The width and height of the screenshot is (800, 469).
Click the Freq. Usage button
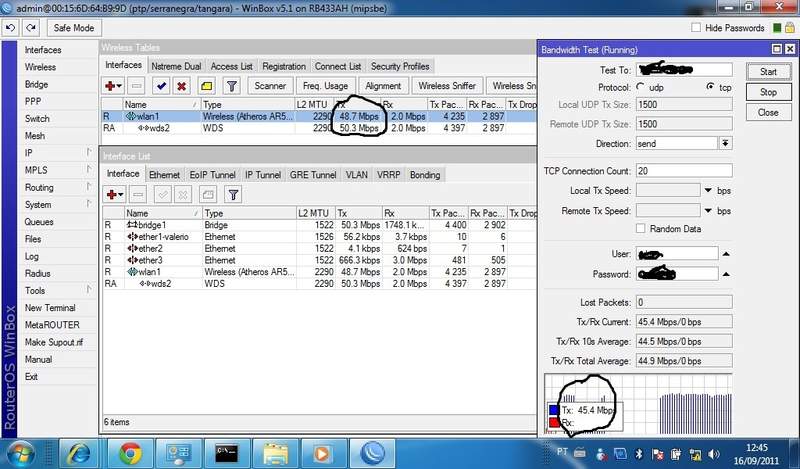pyautogui.click(x=325, y=86)
